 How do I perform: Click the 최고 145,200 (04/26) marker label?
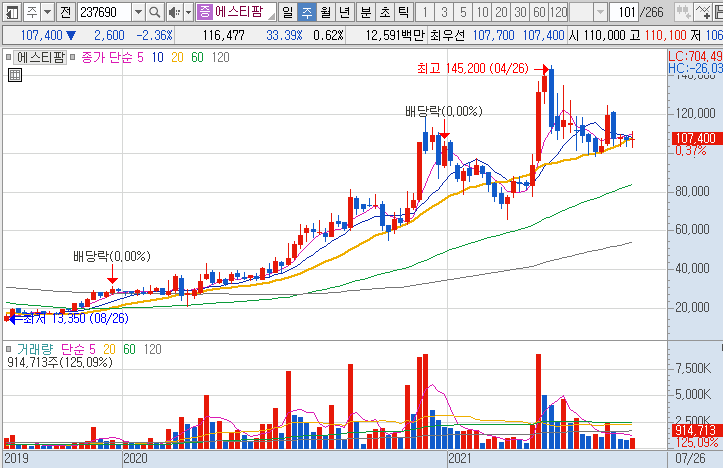tap(473, 69)
